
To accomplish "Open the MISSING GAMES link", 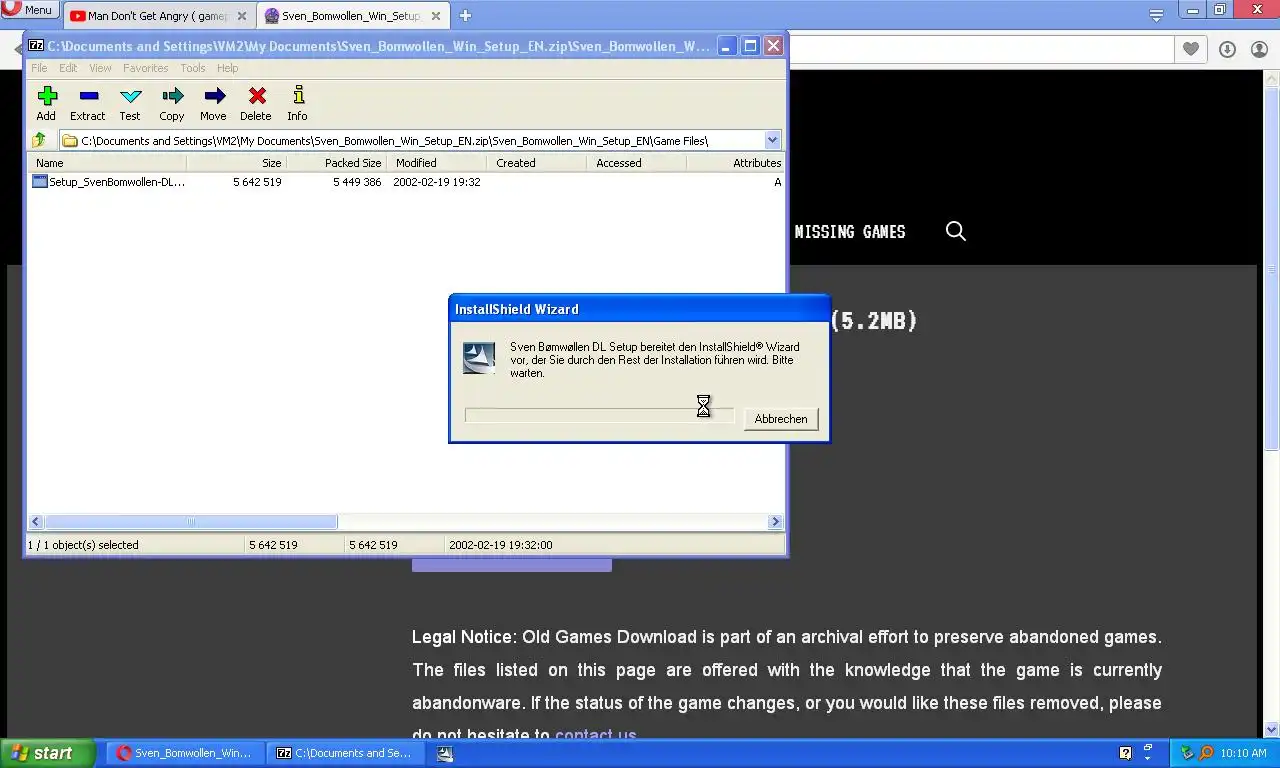I will pos(850,232).
